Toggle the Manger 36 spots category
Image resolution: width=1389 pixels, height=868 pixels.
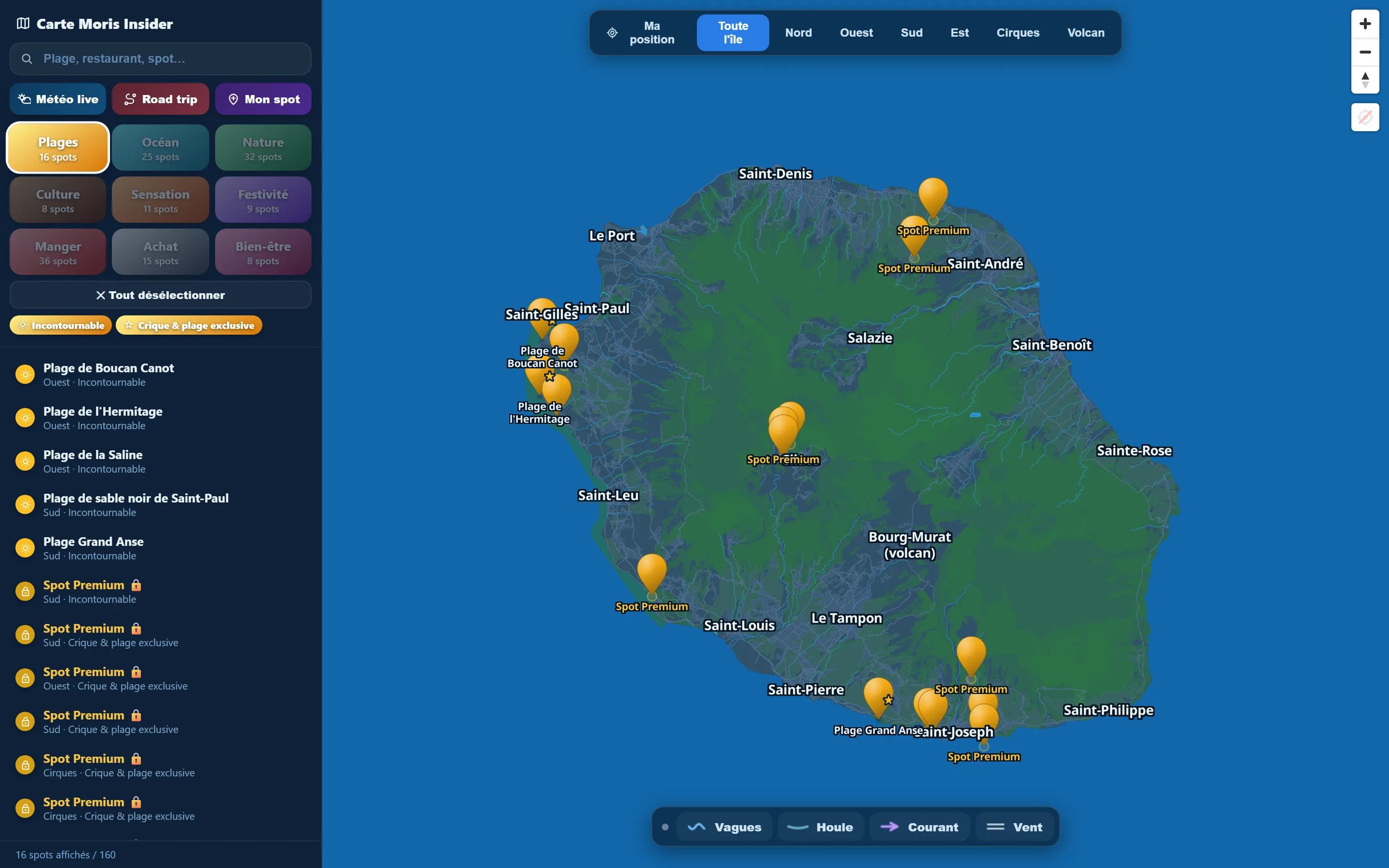click(x=58, y=252)
